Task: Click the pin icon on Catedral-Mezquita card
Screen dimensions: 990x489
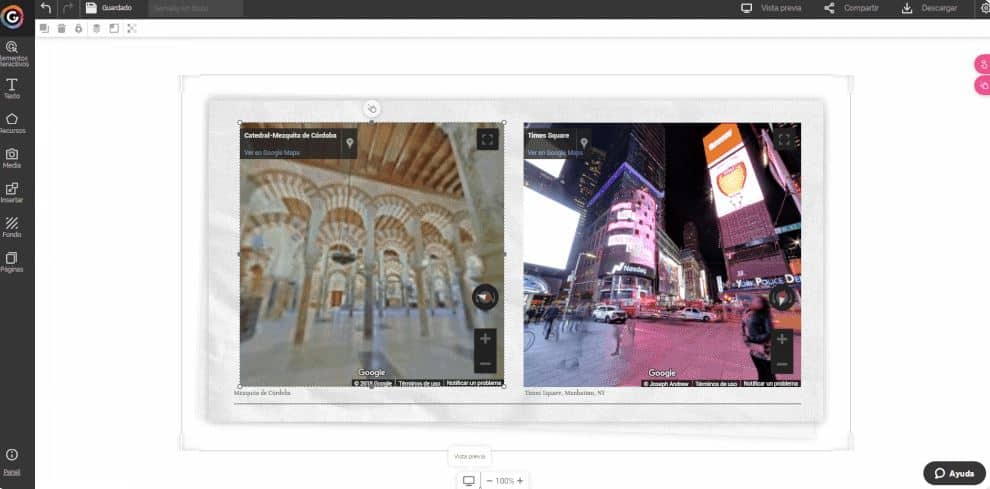Action: point(349,143)
